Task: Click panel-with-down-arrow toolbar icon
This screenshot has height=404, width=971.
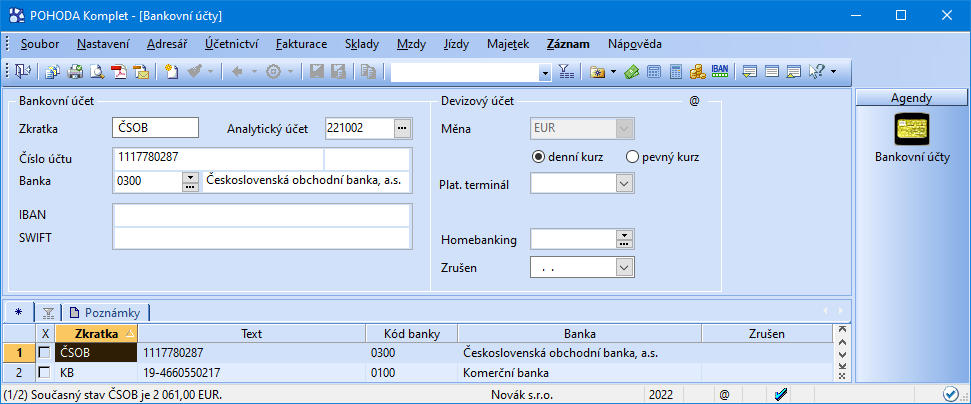Action: pyautogui.click(x=750, y=71)
